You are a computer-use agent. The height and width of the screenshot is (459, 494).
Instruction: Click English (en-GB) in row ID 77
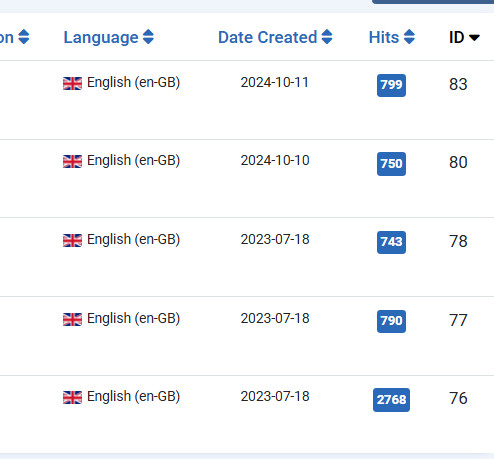pyautogui.click(x=133, y=318)
